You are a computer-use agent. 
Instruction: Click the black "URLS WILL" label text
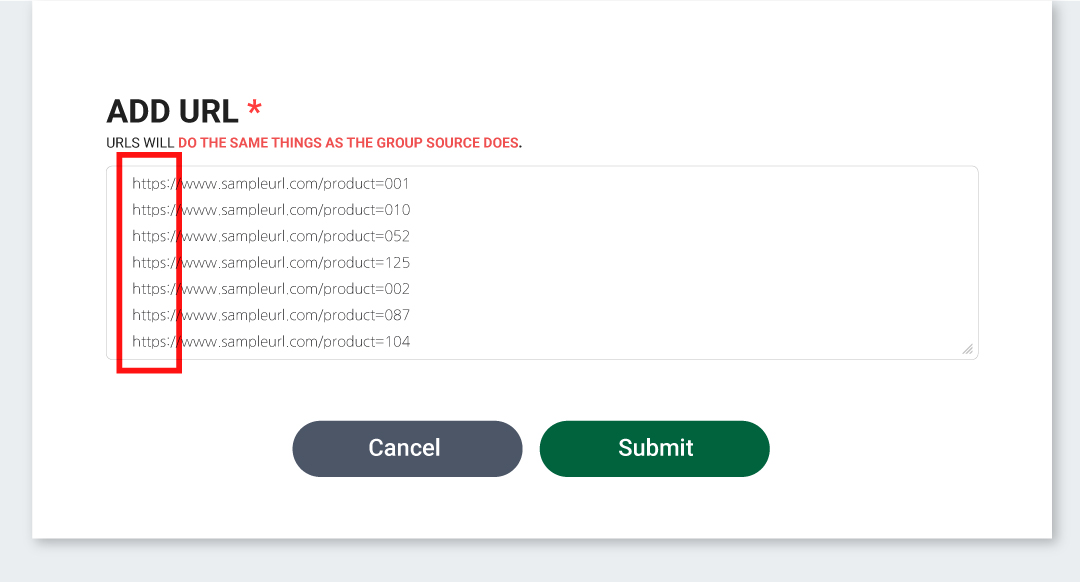coord(140,143)
